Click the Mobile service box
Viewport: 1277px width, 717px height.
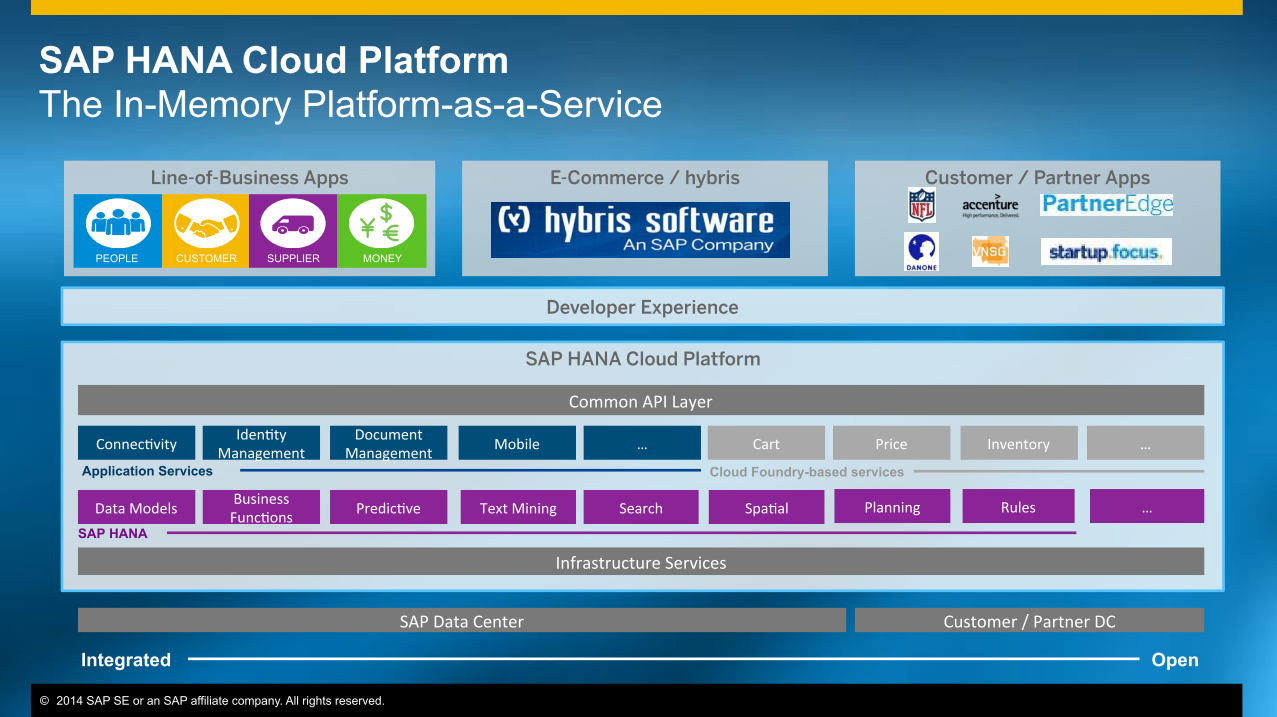pyautogui.click(x=517, y=443)
